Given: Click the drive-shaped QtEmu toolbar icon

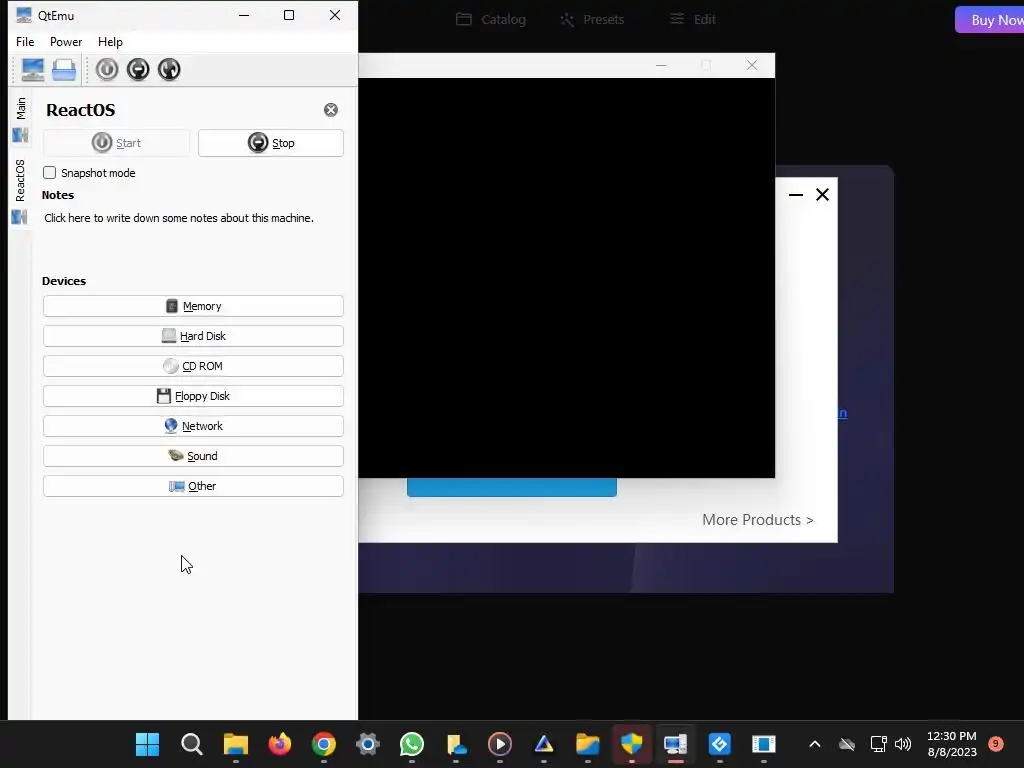Looking at the screenshot, I should (64, 69).
